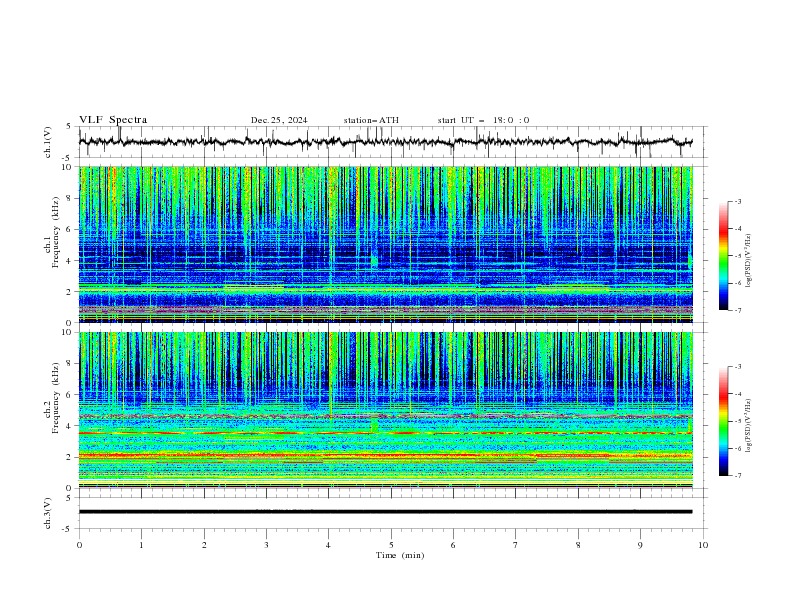Click the time axis tick label "2"
The image size is (792, 612).
pyautogui.click(x=204, y=545)
